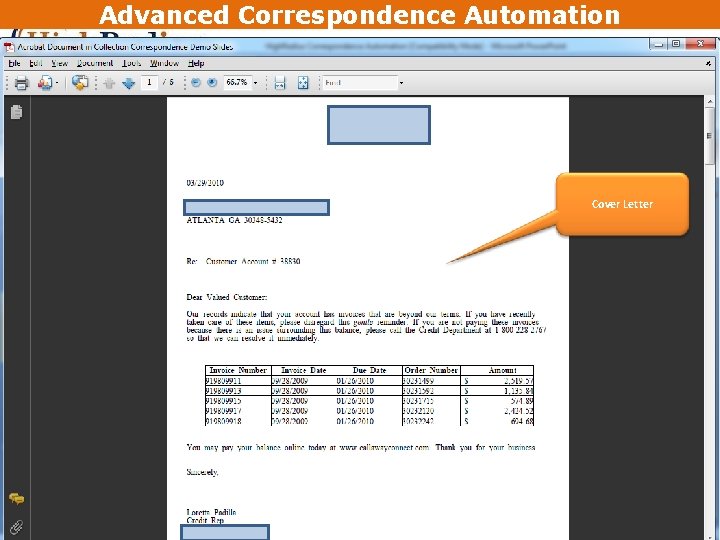Maximize the Acrobat window
720x540 pixels.
point(676,44)
